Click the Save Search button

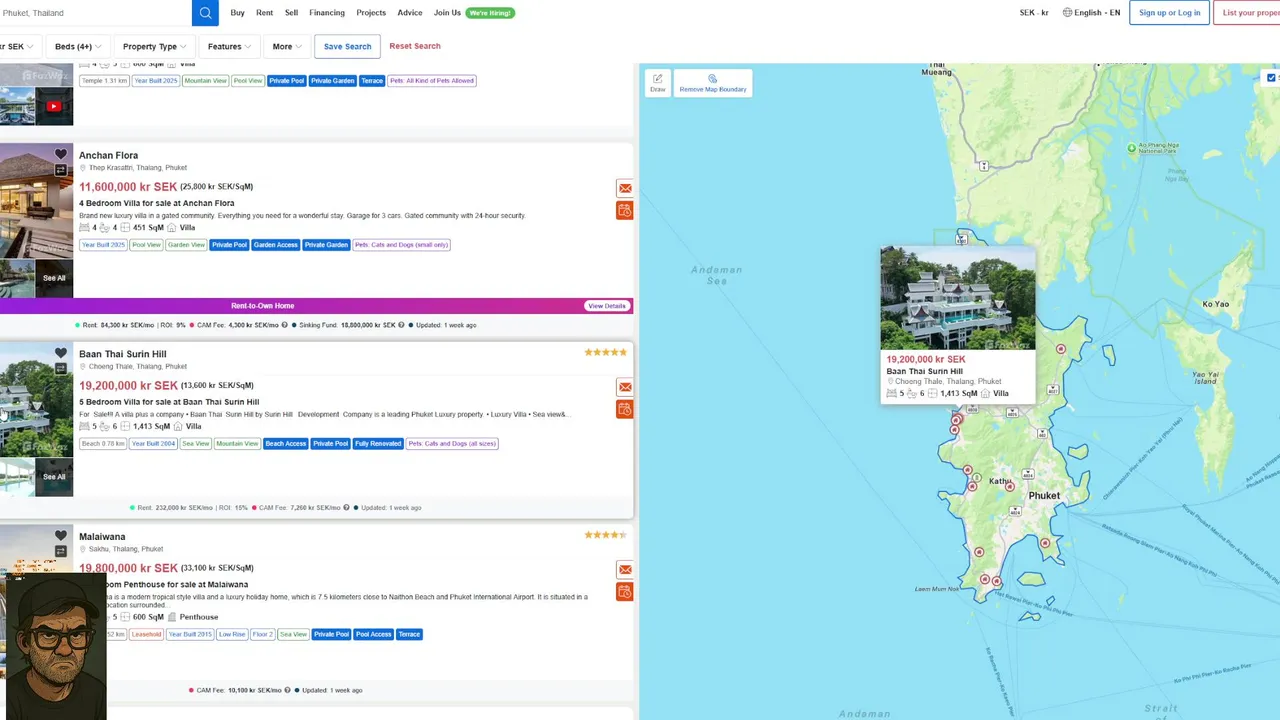point(347,46)
